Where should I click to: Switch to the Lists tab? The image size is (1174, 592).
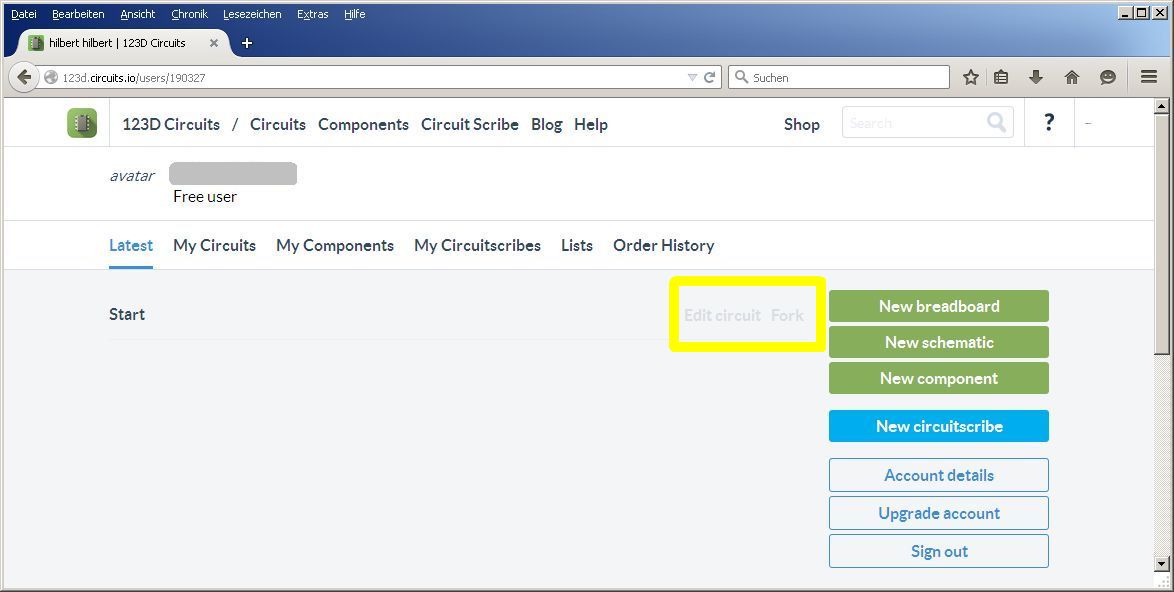(x=577, y=245)
